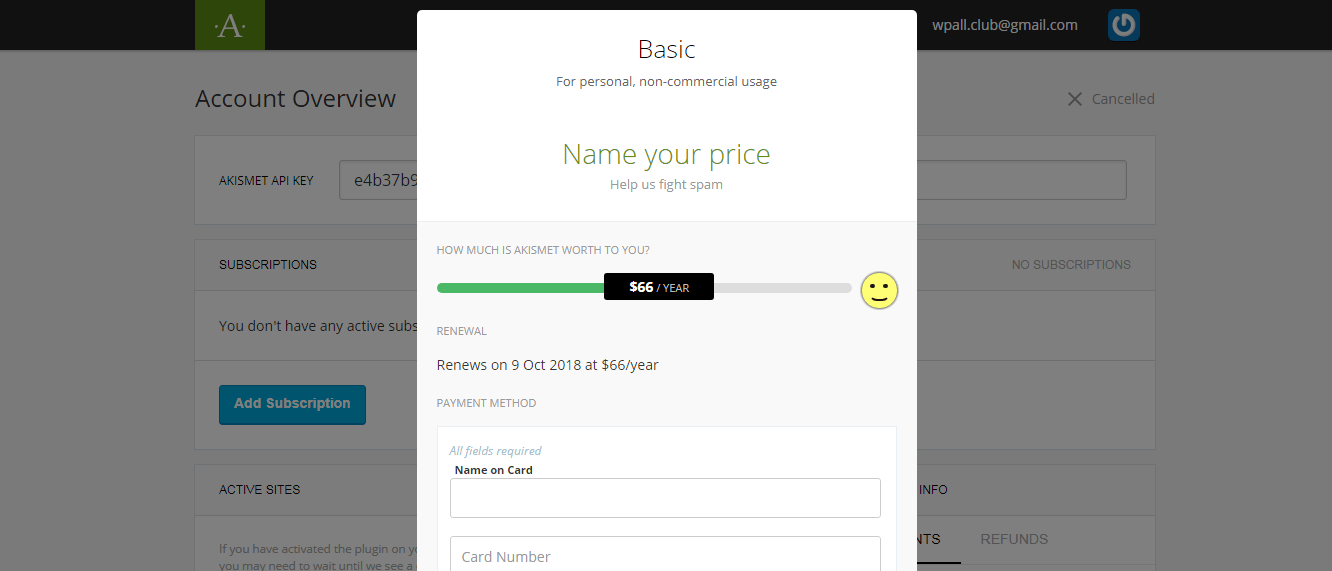The image size is (1332, 571).
Task: Click the yellow smiley face icon
Action: [x=879, y=290]
